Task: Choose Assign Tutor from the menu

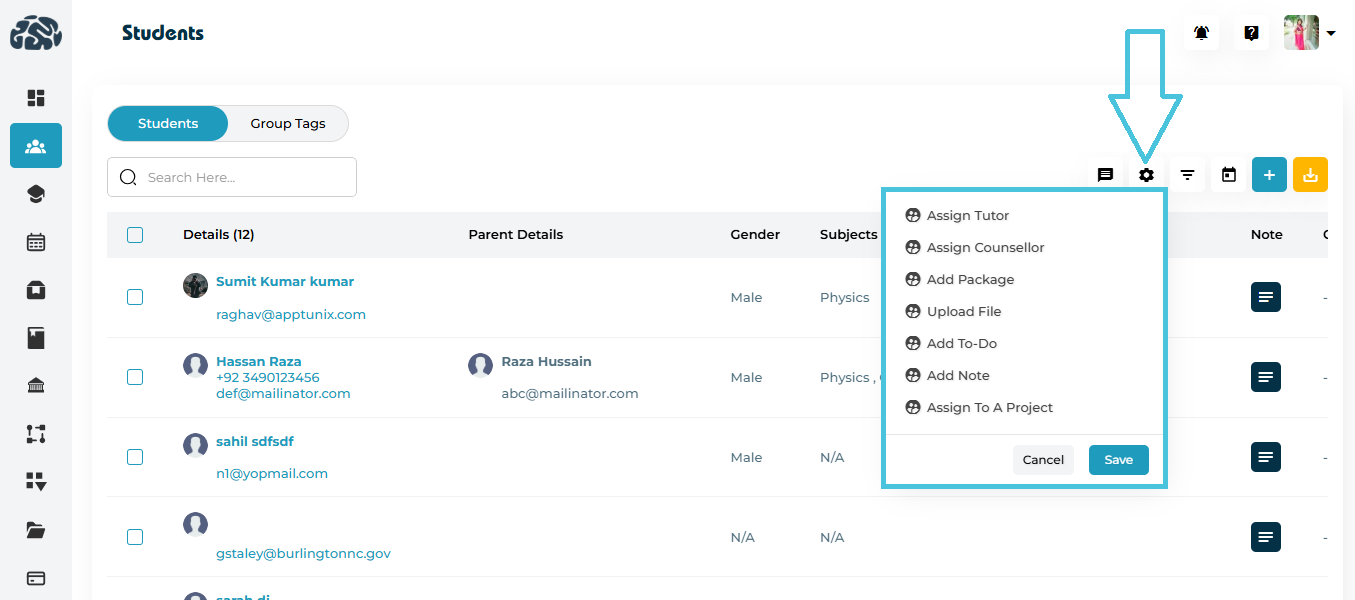Action: [967, 215]
